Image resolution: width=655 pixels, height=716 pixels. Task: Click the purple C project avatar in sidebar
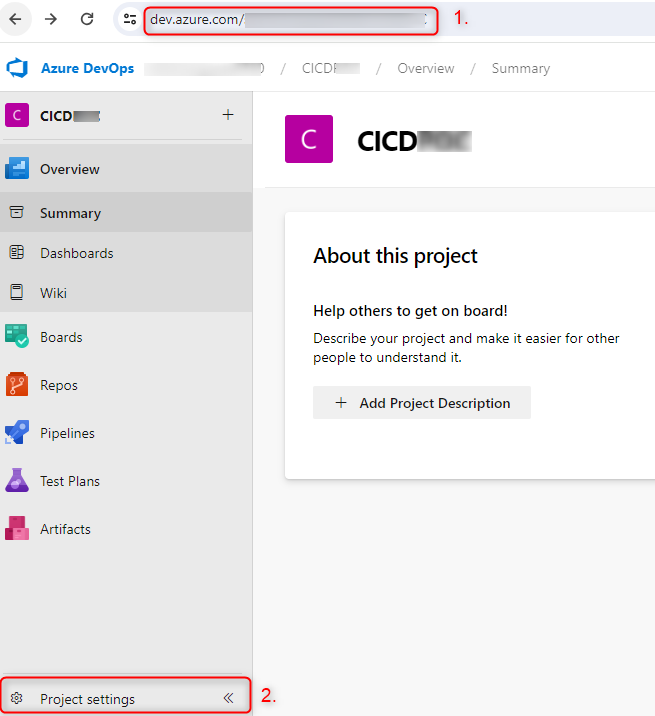17,115
